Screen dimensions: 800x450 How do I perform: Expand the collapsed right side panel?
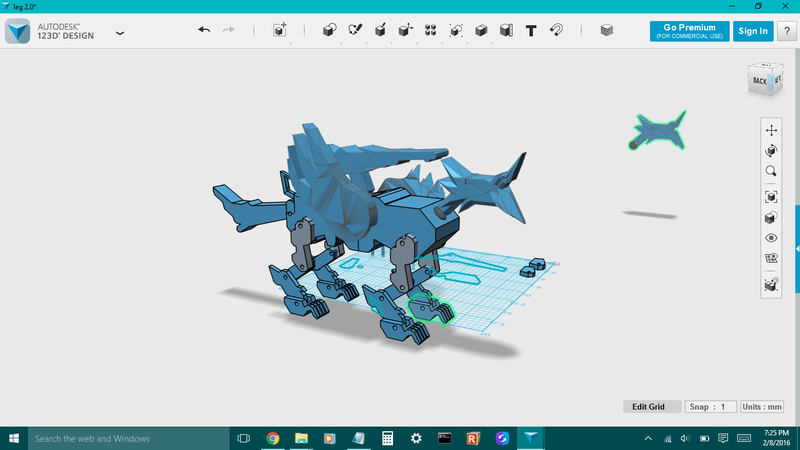coord(797,249)
